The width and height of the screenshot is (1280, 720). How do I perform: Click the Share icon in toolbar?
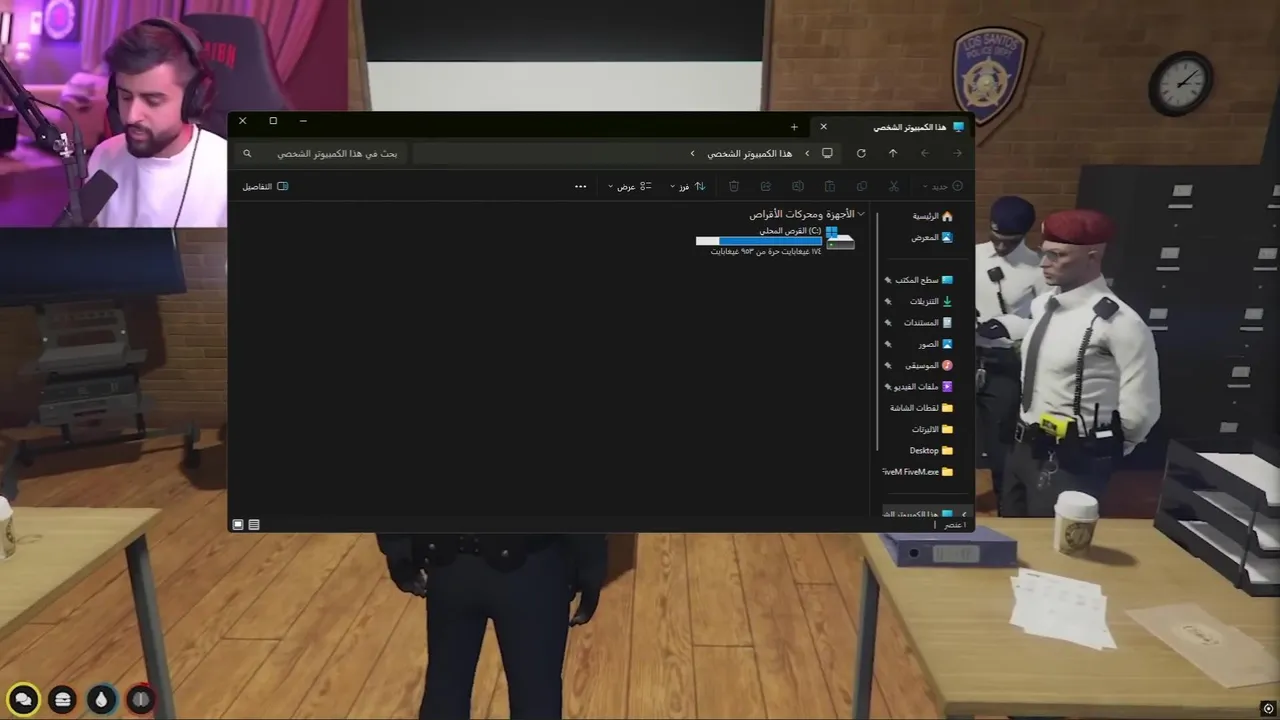tap(766, 186)
